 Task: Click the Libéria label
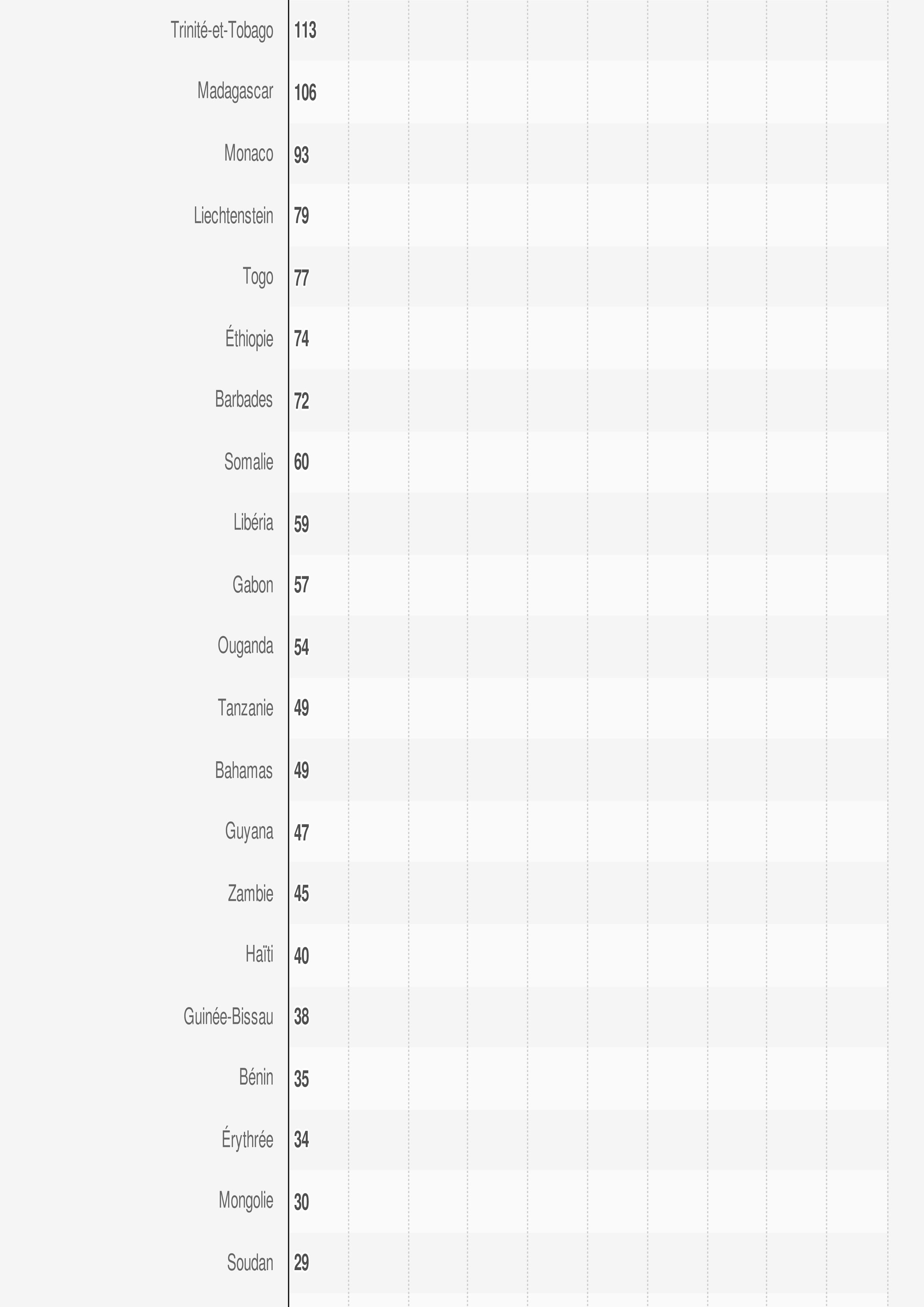(x=253, y=523)
